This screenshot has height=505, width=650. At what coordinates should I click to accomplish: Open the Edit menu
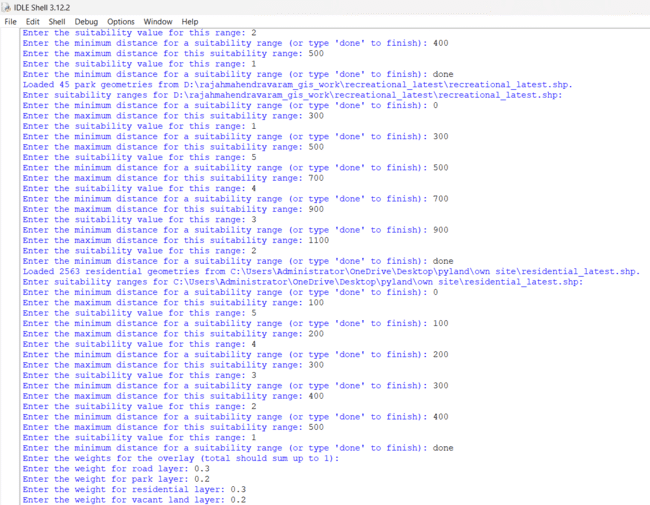(33, 21)
